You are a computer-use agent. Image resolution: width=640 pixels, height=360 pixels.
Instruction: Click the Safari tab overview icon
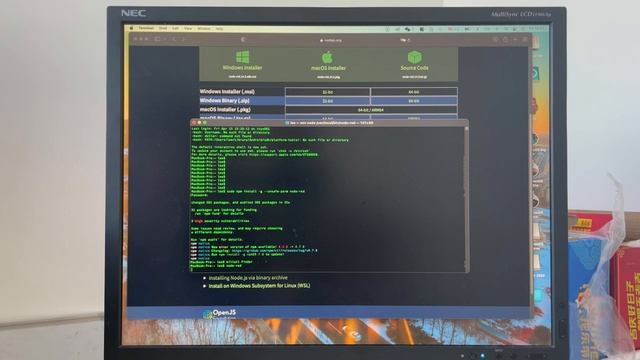pos(525,40)
